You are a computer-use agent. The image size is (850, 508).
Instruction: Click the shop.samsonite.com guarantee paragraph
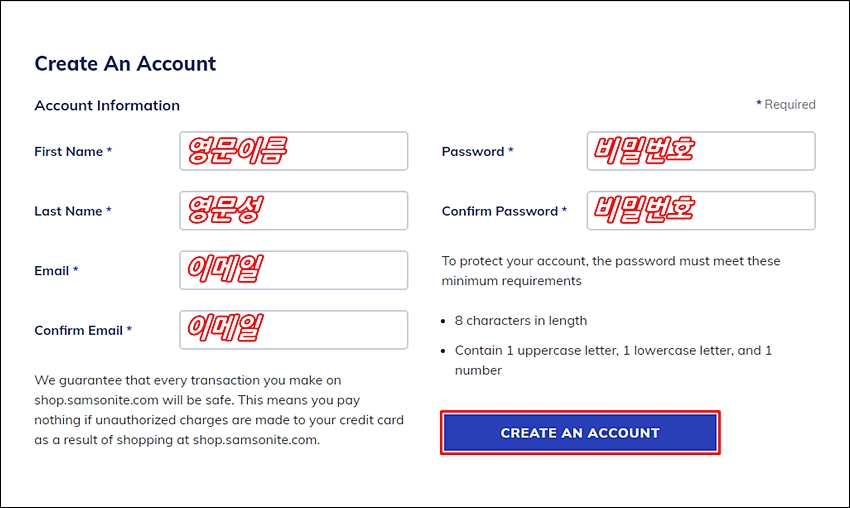pyautogui.click(x=219, y=410)
